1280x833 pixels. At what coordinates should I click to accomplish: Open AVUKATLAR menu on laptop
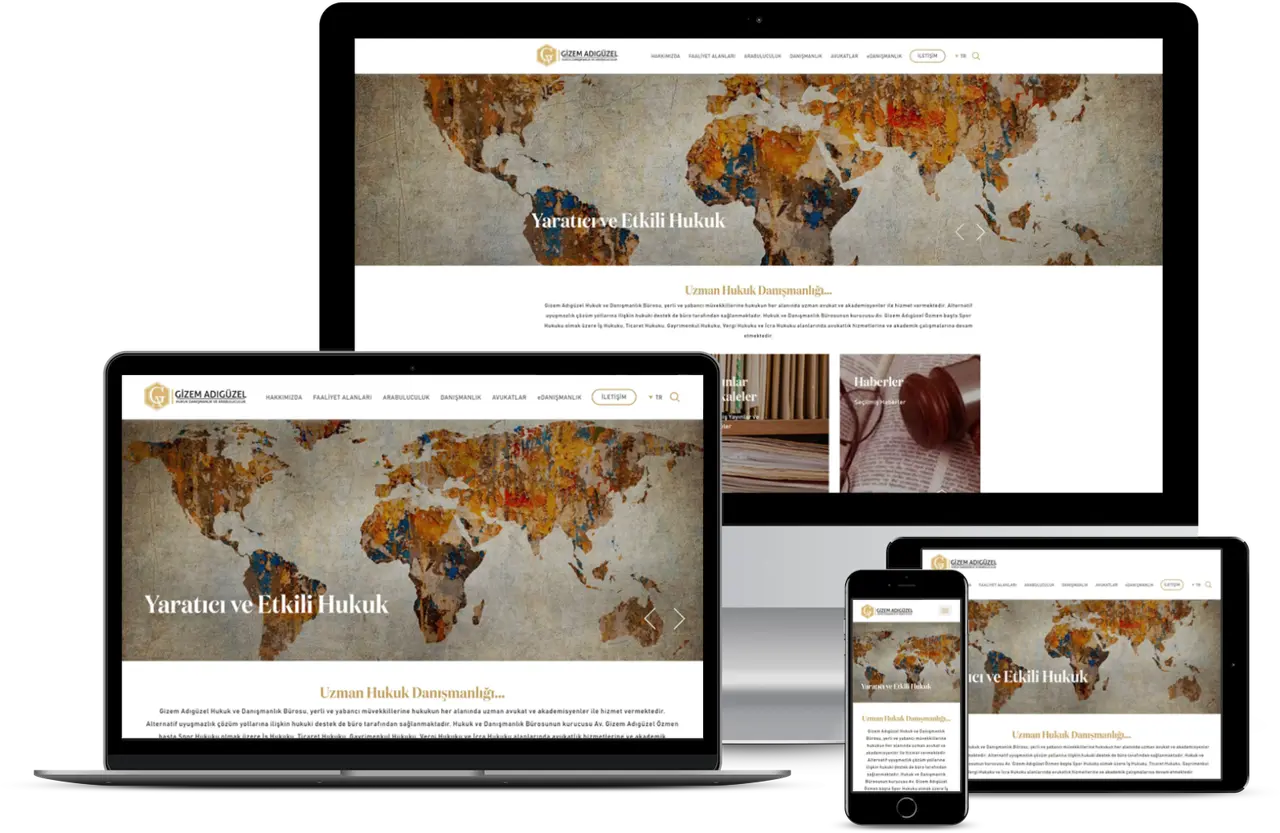tap(509, 397)
